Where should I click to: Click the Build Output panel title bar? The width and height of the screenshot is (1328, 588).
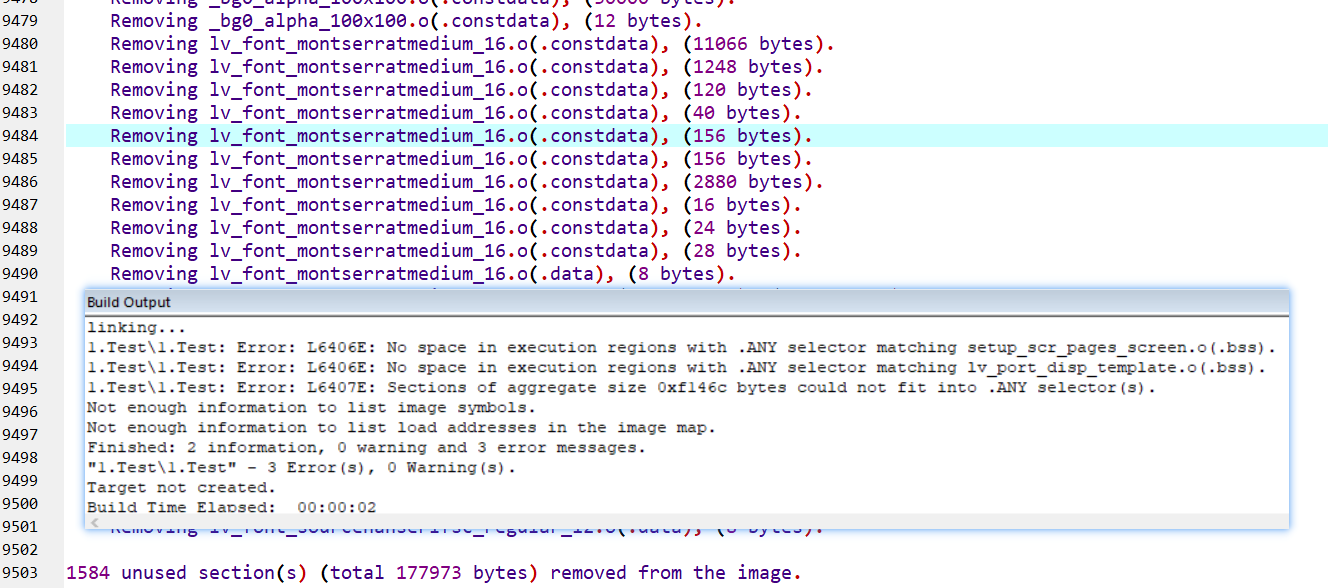click(x=686, y=302)
